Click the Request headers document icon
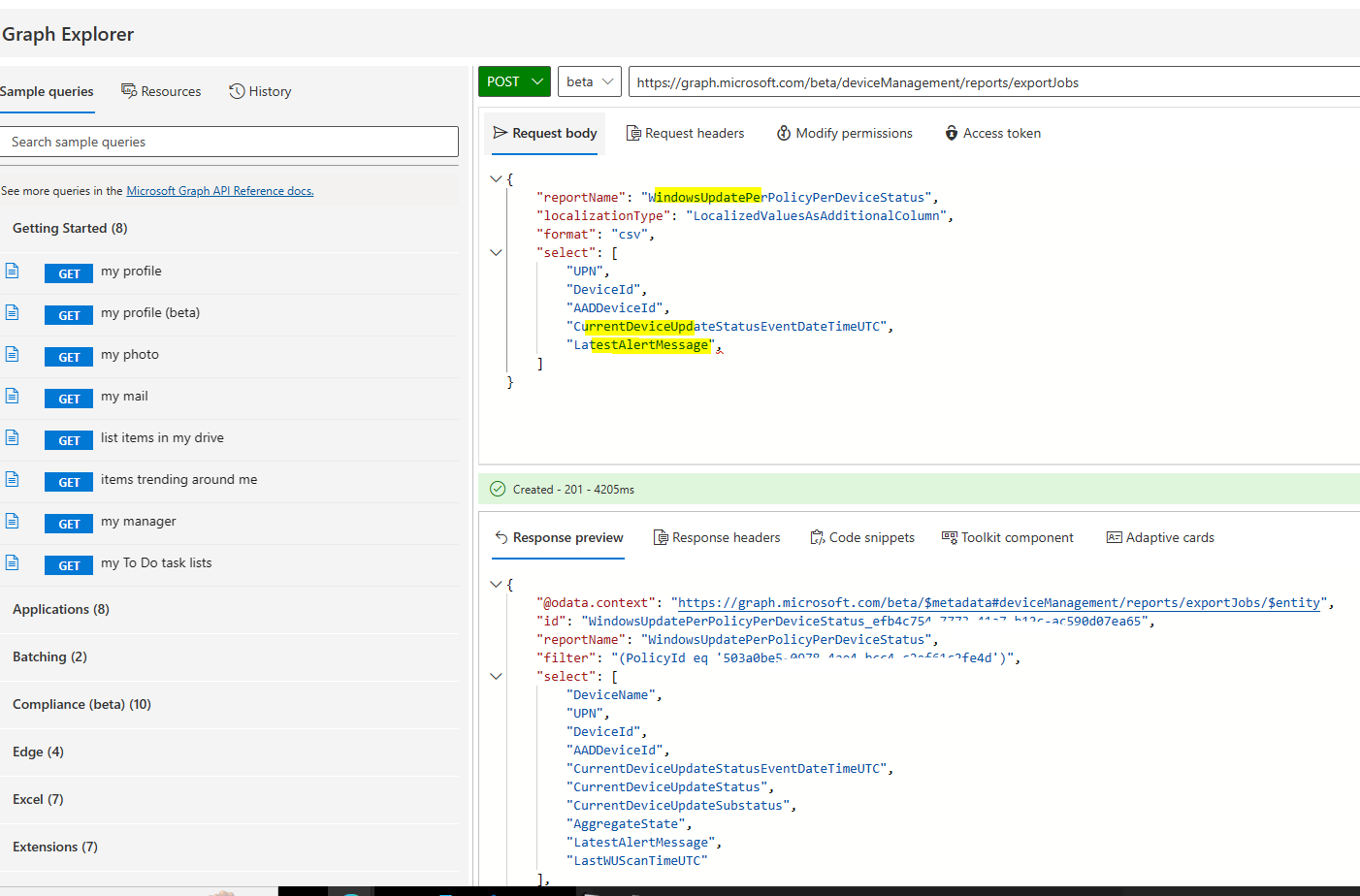 click(633, 133)
